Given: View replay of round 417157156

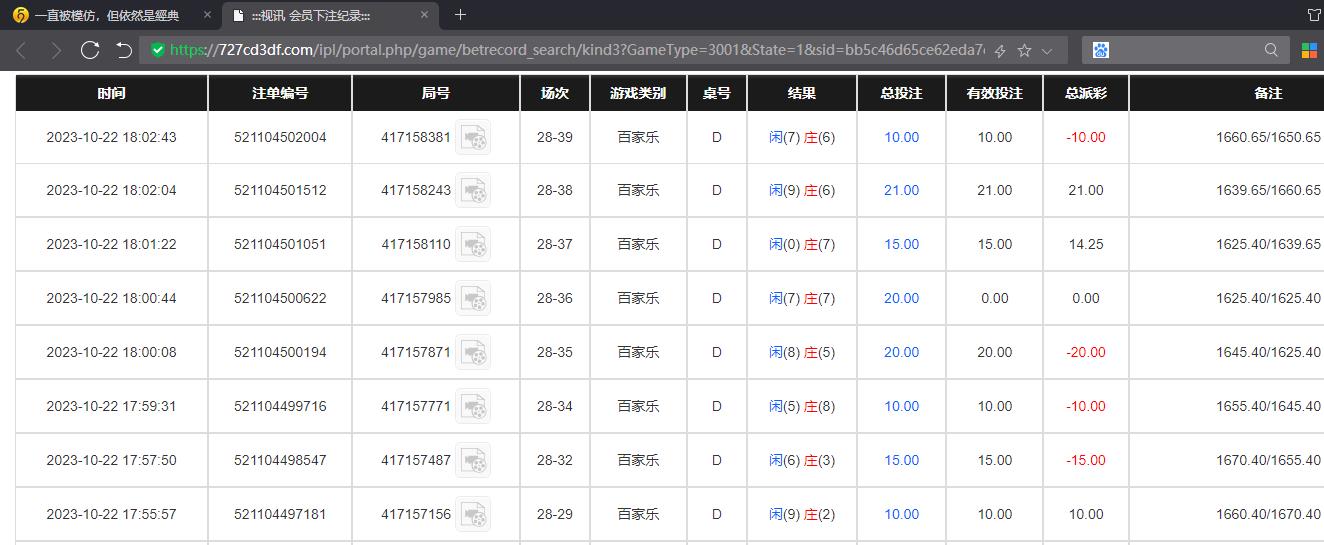Looking at the screenshot, I should tap(473, 514).
